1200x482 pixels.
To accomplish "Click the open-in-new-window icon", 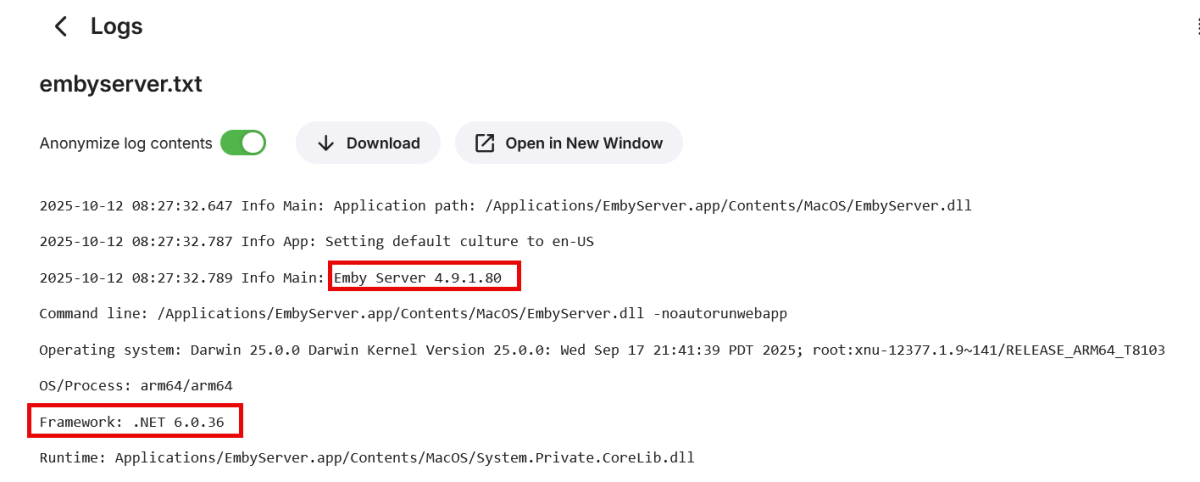I will [x=485, y=143].
